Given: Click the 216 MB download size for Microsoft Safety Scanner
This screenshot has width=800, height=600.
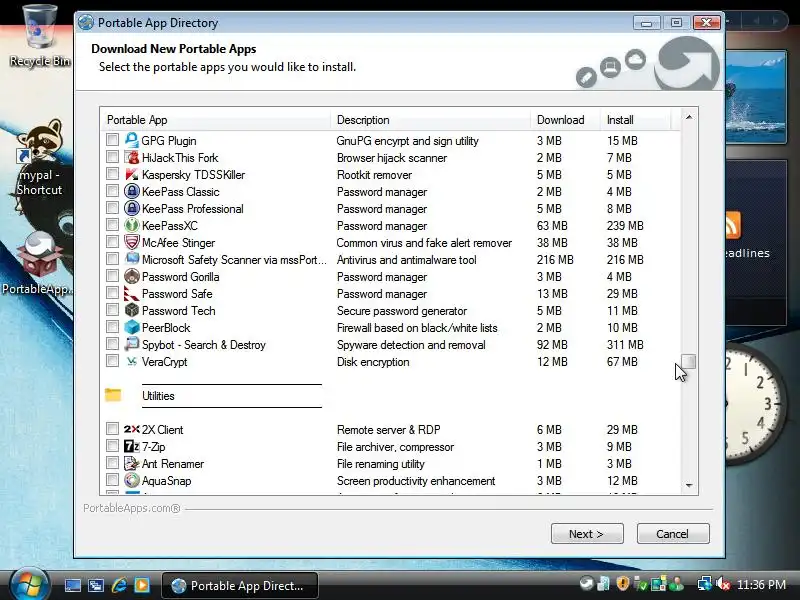Looking at the screenshot, I should click(x=555, y=260).
